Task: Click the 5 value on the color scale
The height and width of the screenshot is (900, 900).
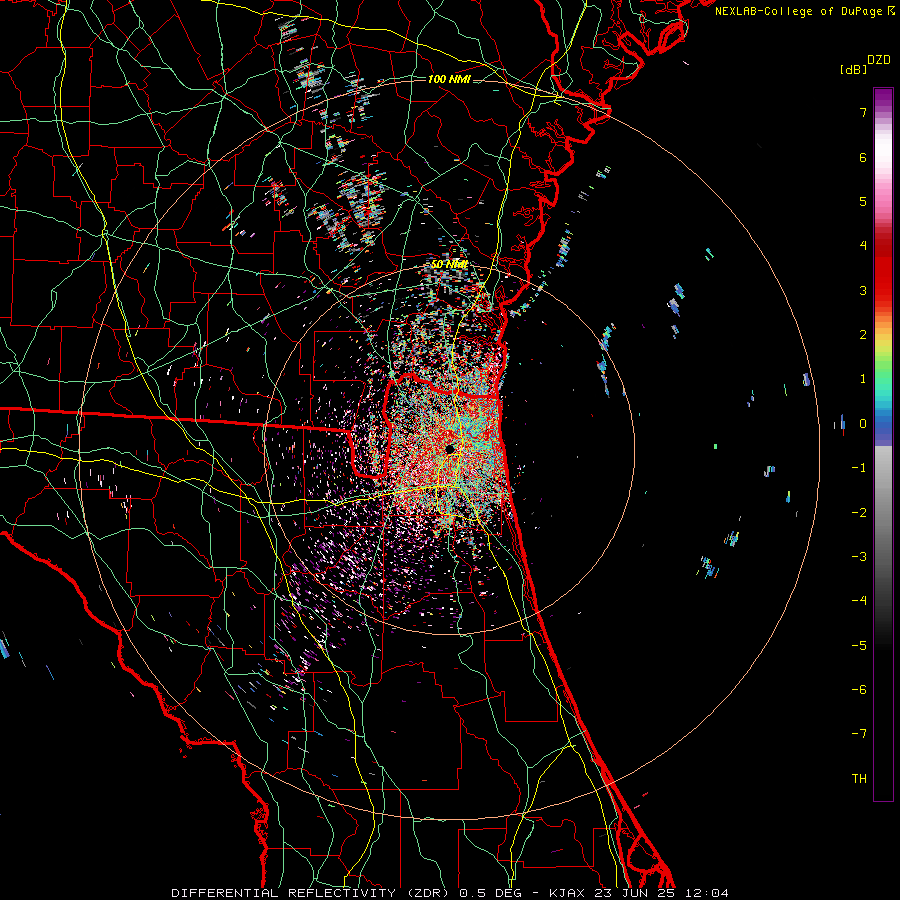Action: 863,201
